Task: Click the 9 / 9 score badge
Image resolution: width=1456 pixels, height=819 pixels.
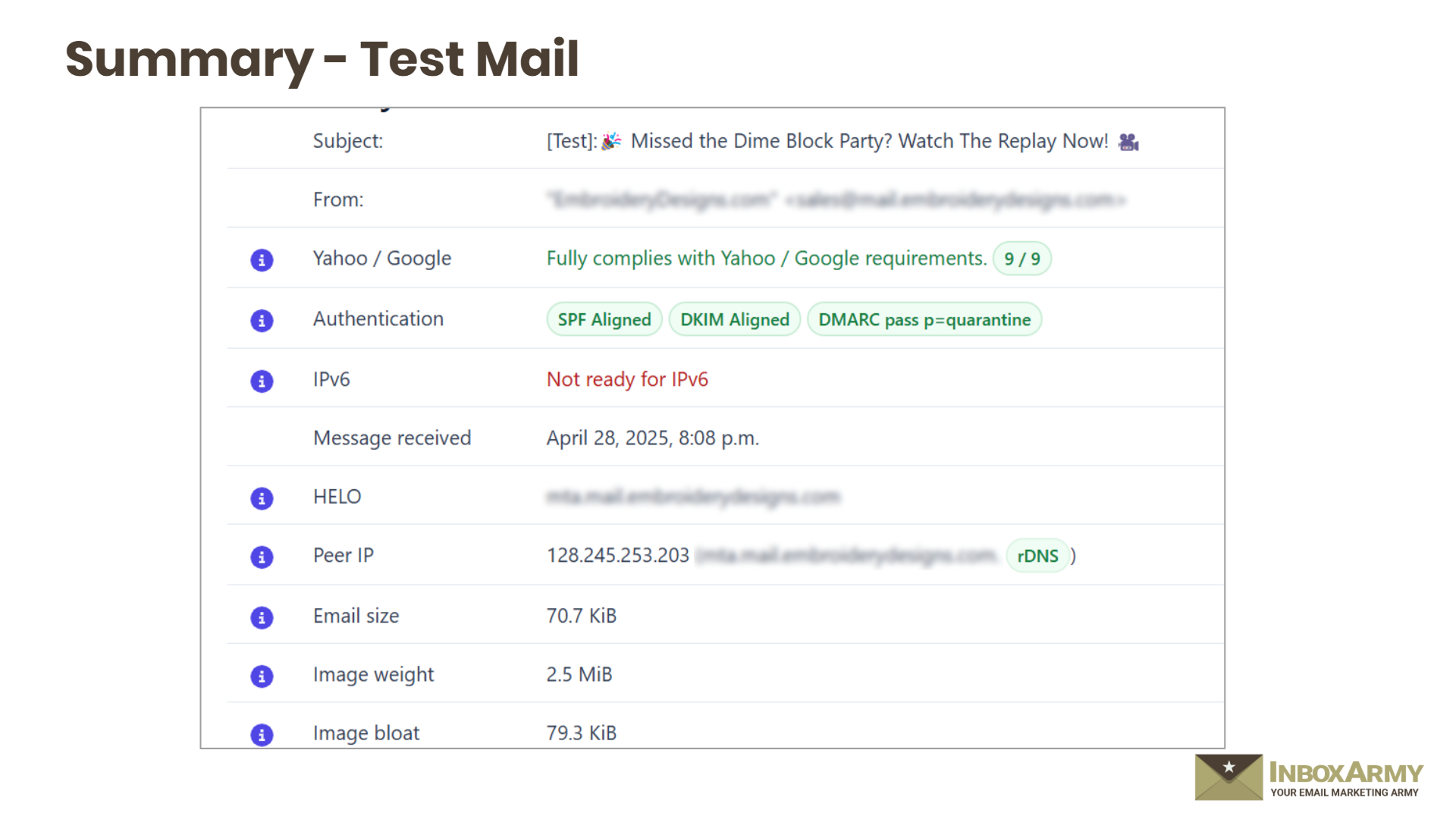Action: pos(1021,259)
